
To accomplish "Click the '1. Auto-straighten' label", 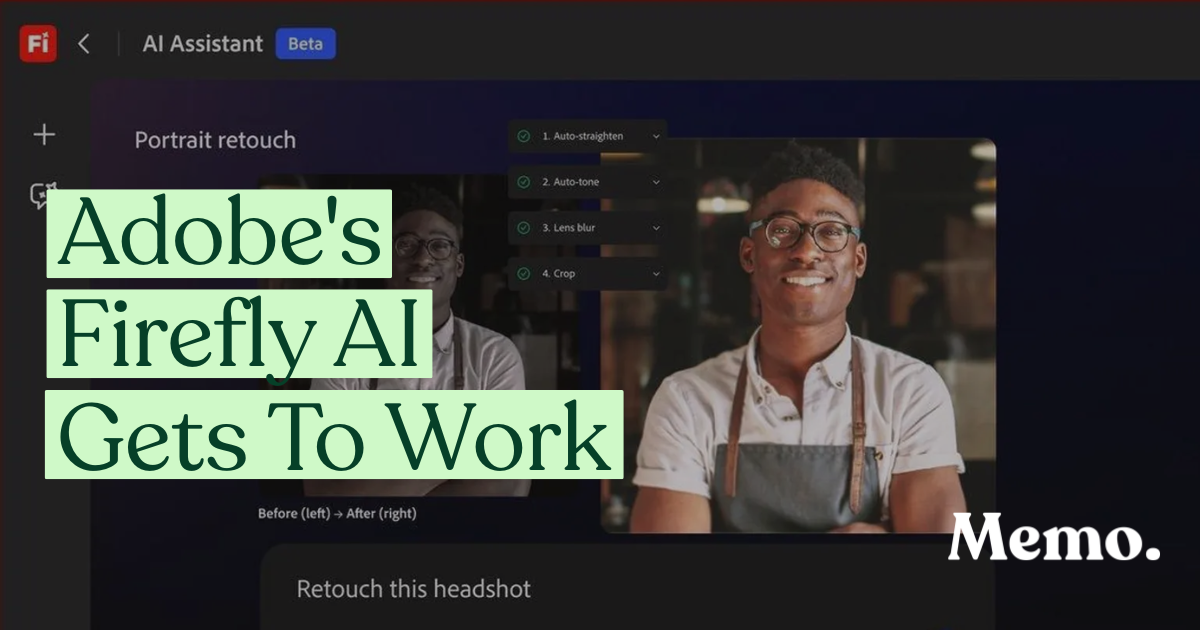I will tap(583, 136).
